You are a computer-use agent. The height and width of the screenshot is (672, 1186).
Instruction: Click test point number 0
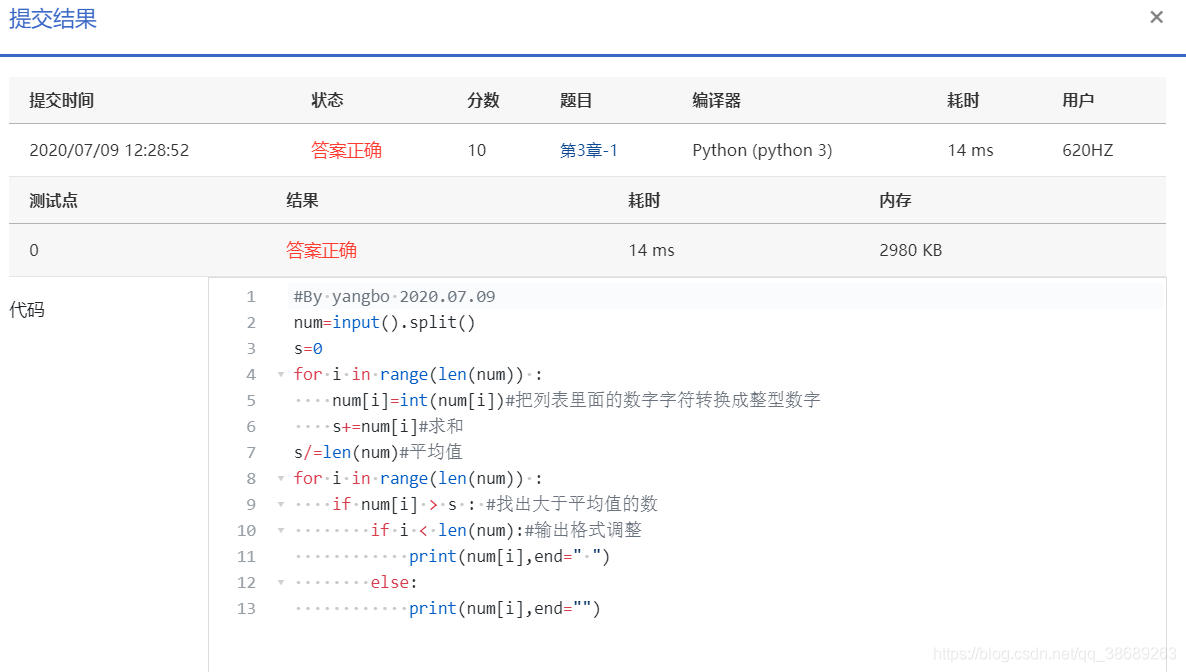[x=34, y=250]
